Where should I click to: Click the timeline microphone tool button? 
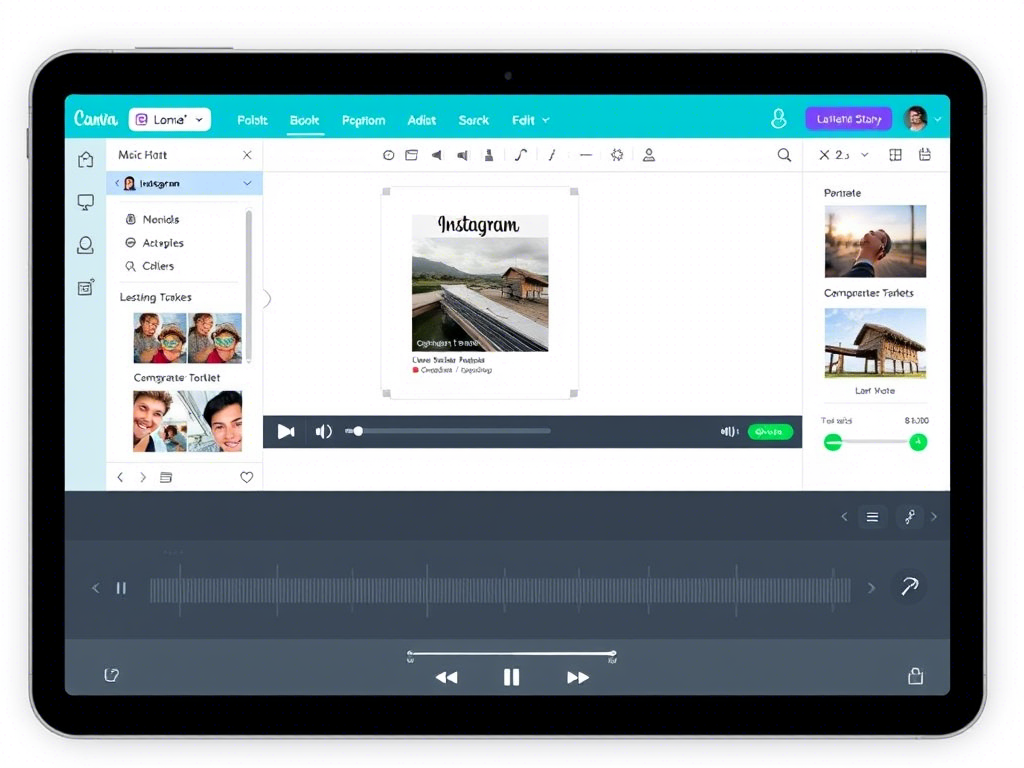(910, 517)
